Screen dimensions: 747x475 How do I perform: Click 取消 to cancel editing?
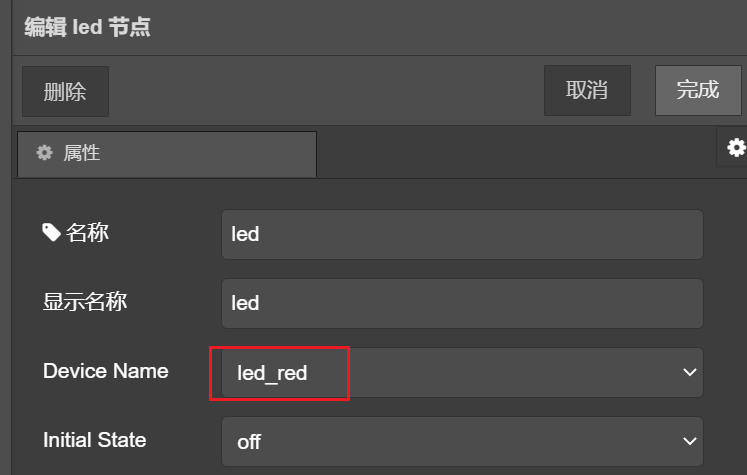(587, 90)
